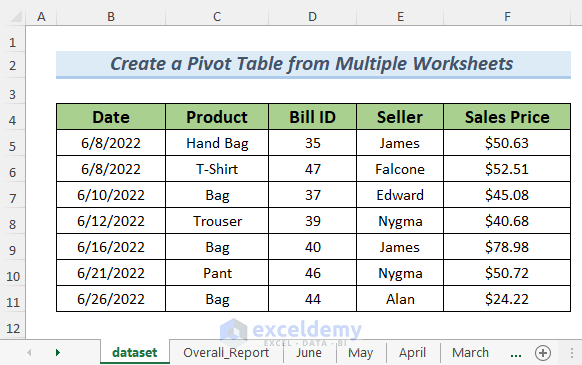This screenshot has height=365, width=582.
Task: Open the March sheet tab
Action: [x=470, y=352]
